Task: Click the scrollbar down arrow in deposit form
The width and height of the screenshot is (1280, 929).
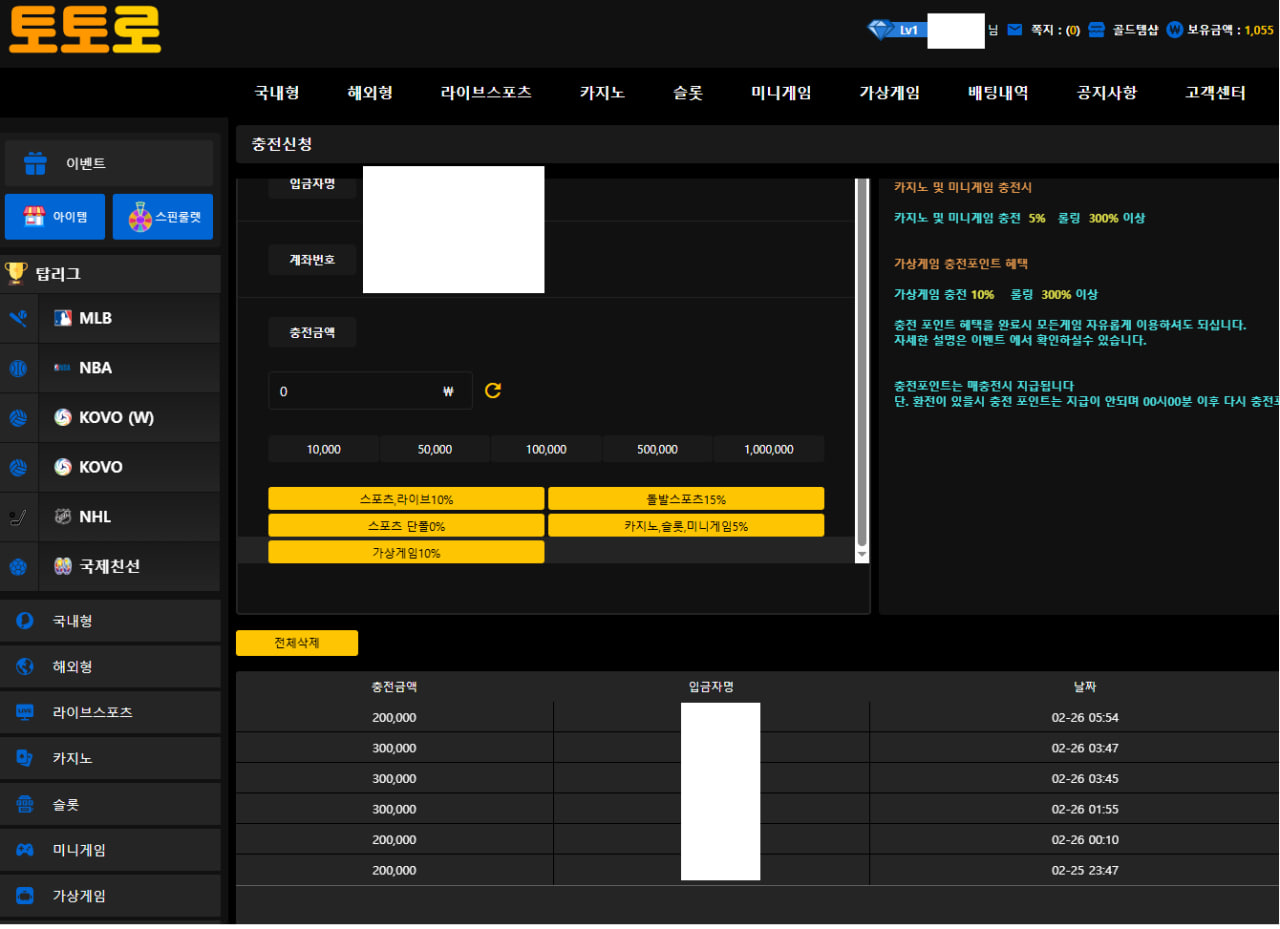Action: (862, 553)
